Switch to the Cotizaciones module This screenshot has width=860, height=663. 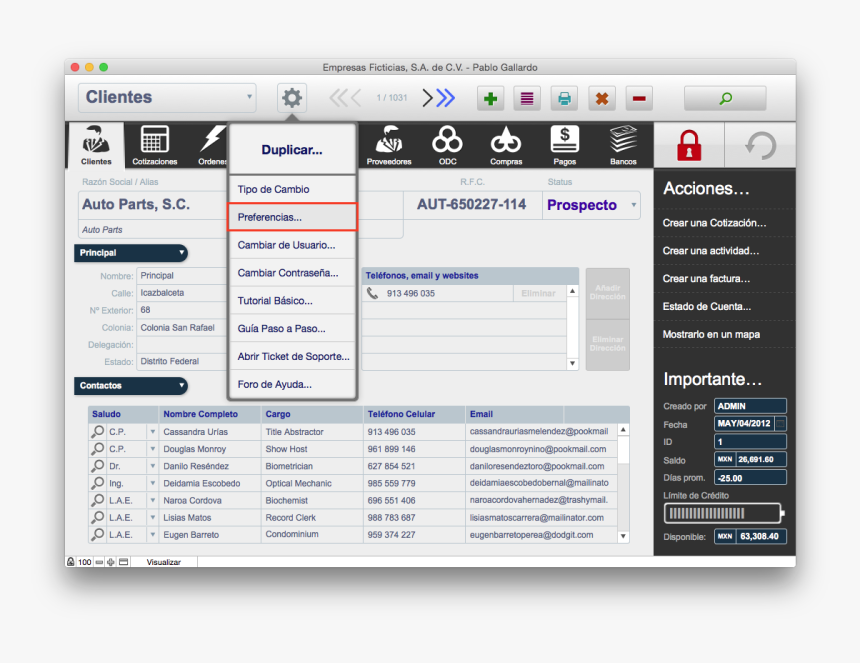(x=153, y=144)
